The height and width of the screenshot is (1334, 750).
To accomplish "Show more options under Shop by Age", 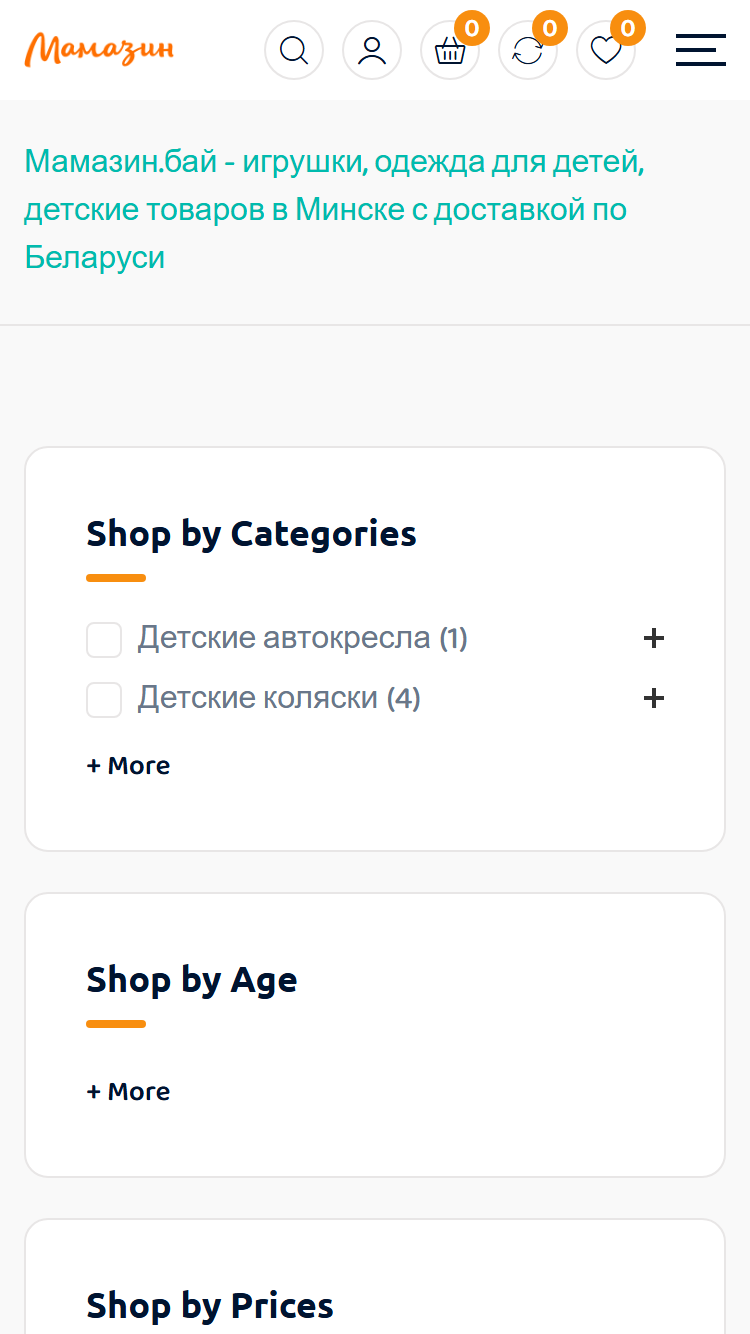I will point(128,1092).
